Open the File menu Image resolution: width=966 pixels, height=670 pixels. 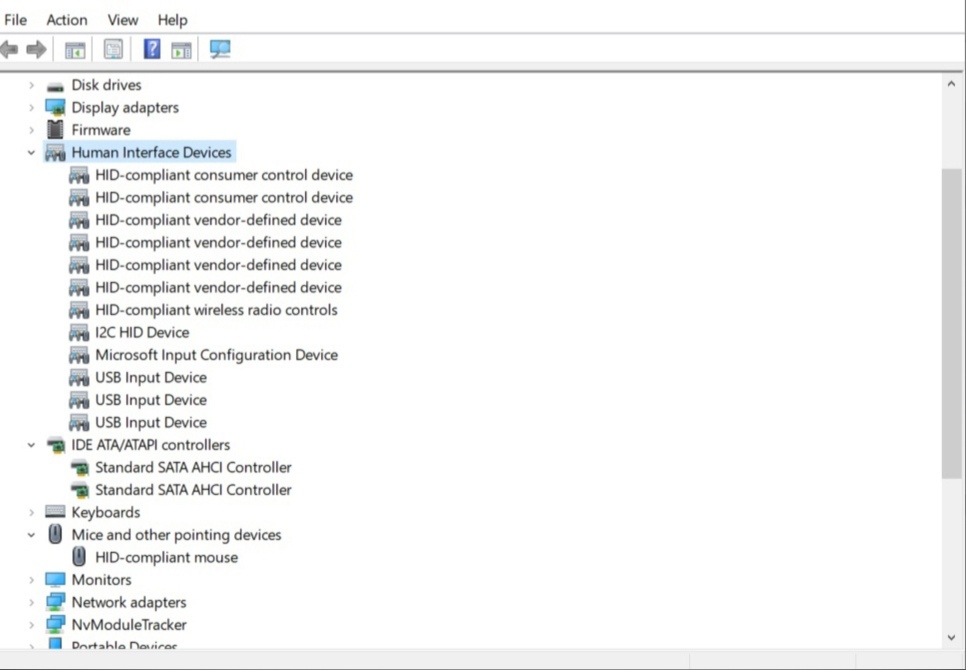(16, 20)
